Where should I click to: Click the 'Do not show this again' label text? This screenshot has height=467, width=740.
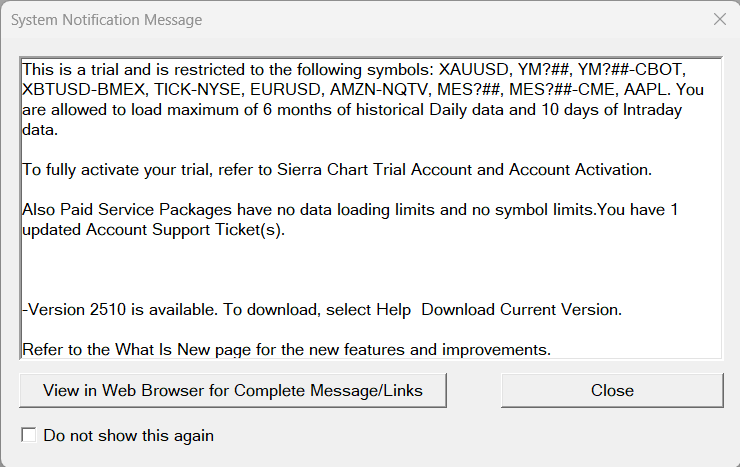128,435
